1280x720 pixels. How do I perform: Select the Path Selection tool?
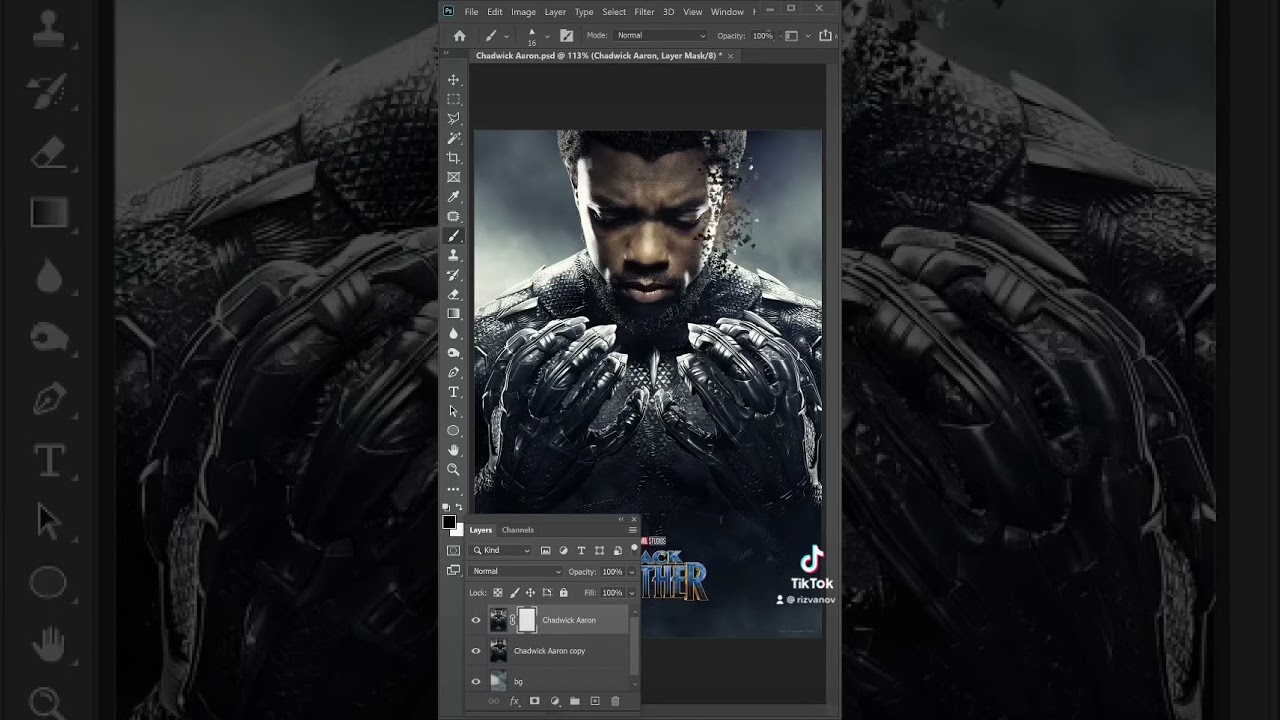click(453, 411)
